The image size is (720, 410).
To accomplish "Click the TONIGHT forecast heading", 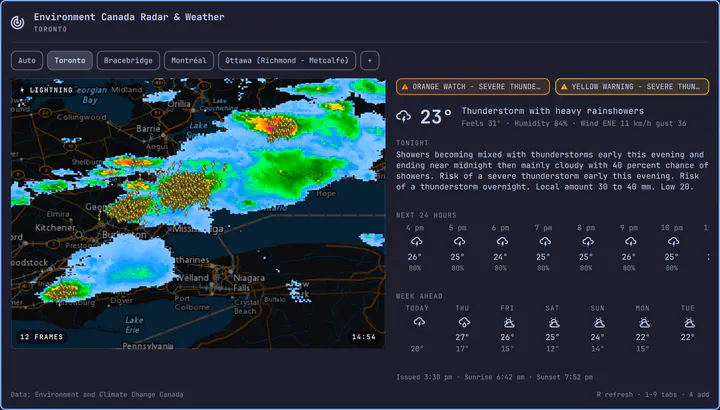I will (412, 143).
